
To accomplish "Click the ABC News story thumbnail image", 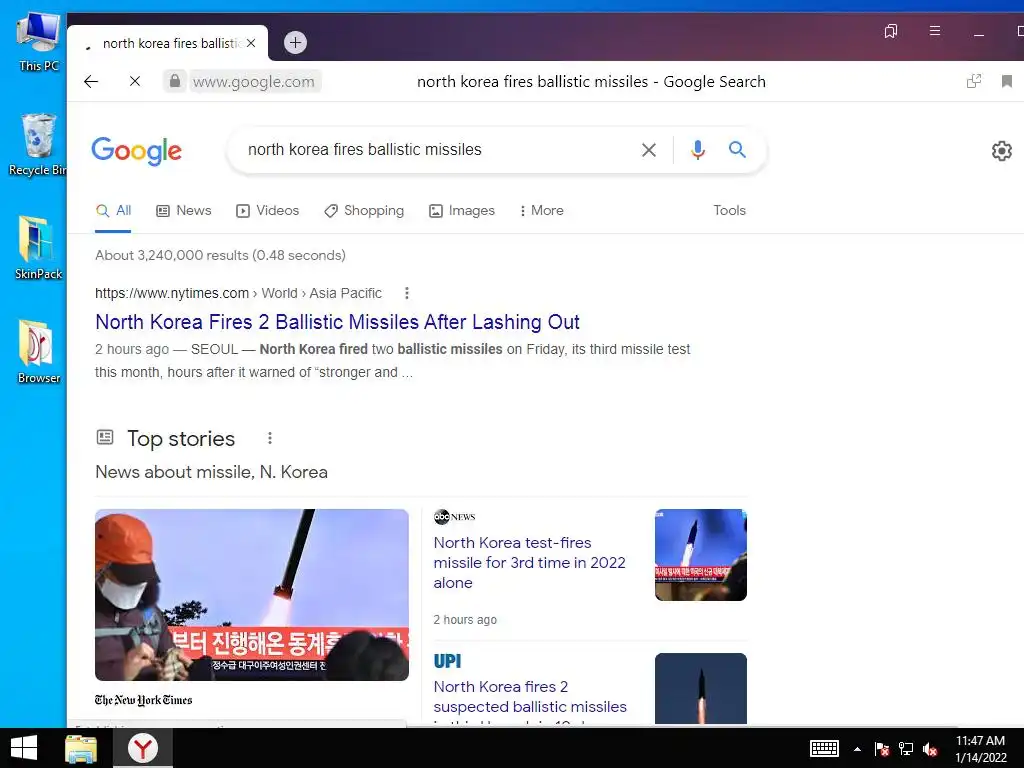I will click(701, 554).
